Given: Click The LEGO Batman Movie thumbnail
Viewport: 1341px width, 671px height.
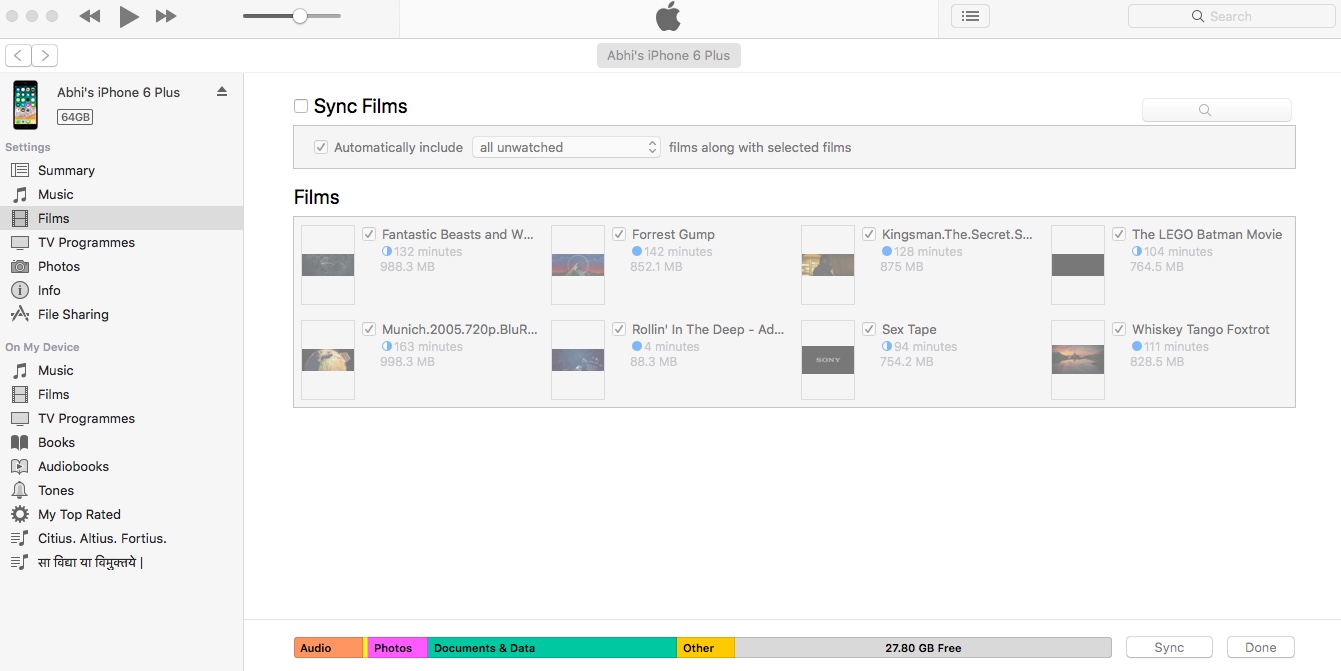Looking at the screenshot, I should (1078, 264).
